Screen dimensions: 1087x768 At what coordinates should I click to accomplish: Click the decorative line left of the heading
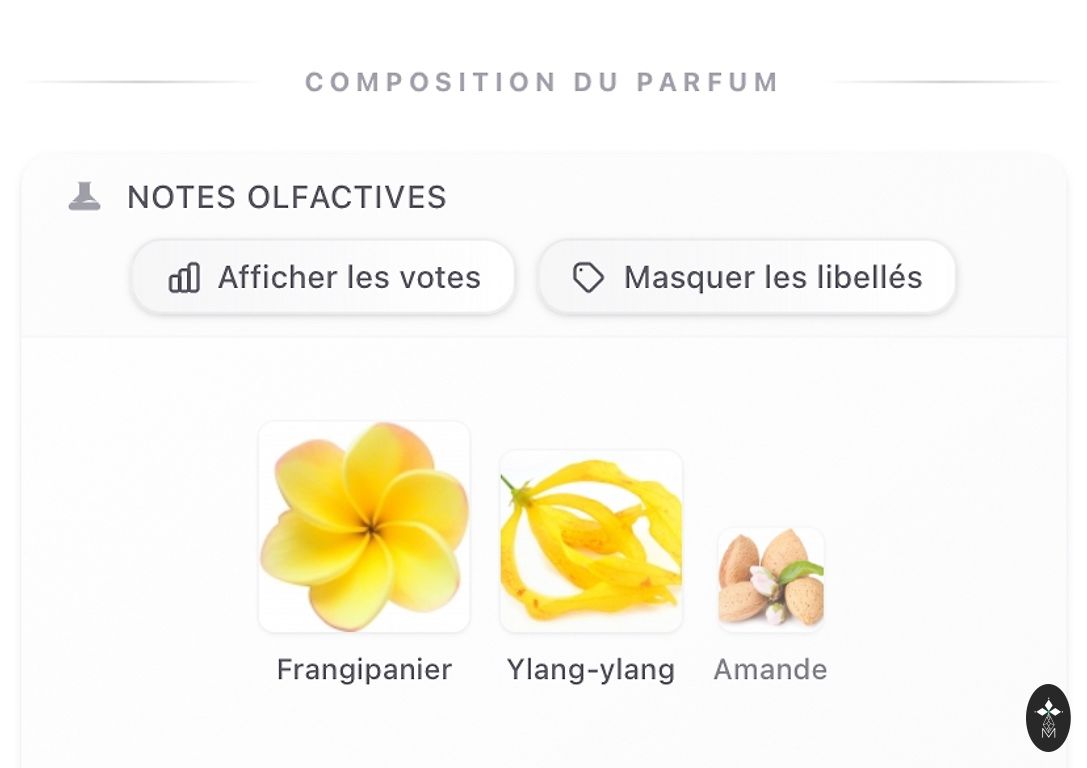pyautogui.click(x=140, y=82)
